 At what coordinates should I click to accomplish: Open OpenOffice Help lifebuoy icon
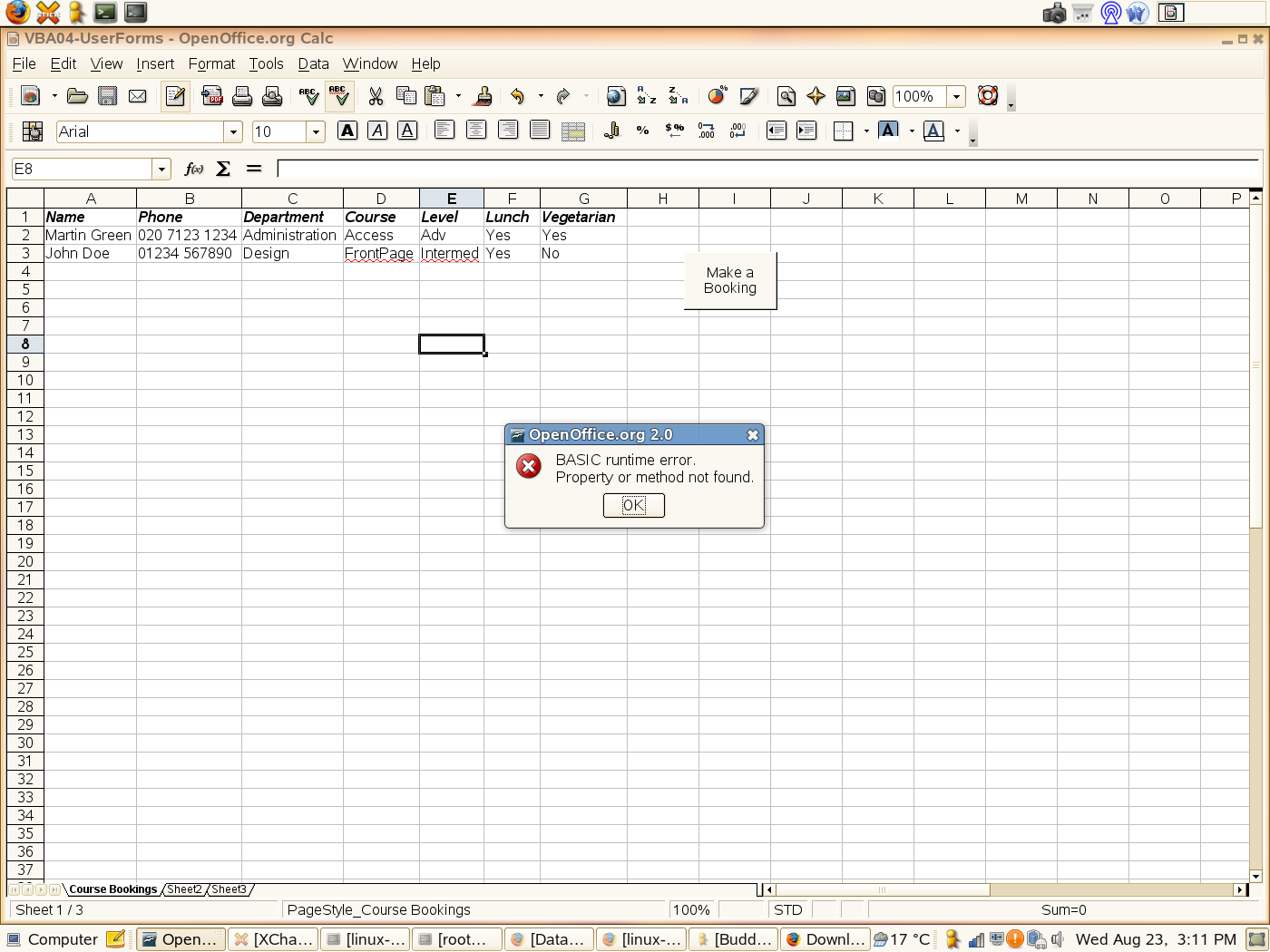point(988,96)
